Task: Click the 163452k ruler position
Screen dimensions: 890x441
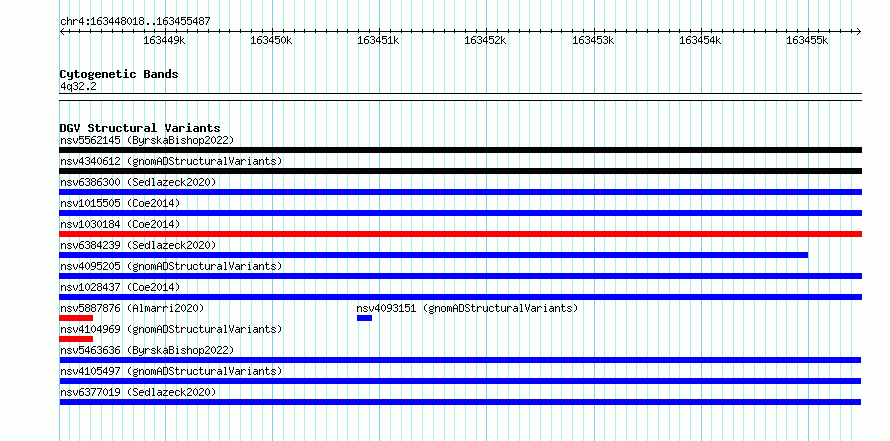Action: click(485, 40)
